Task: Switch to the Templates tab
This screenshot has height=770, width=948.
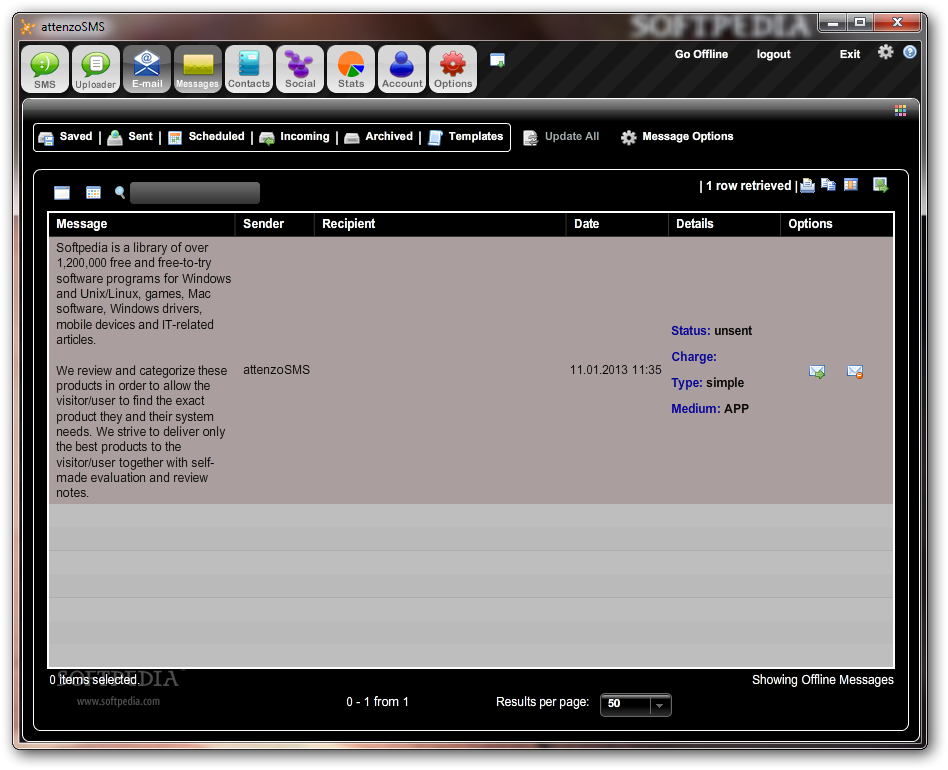Action: point(466,137)
